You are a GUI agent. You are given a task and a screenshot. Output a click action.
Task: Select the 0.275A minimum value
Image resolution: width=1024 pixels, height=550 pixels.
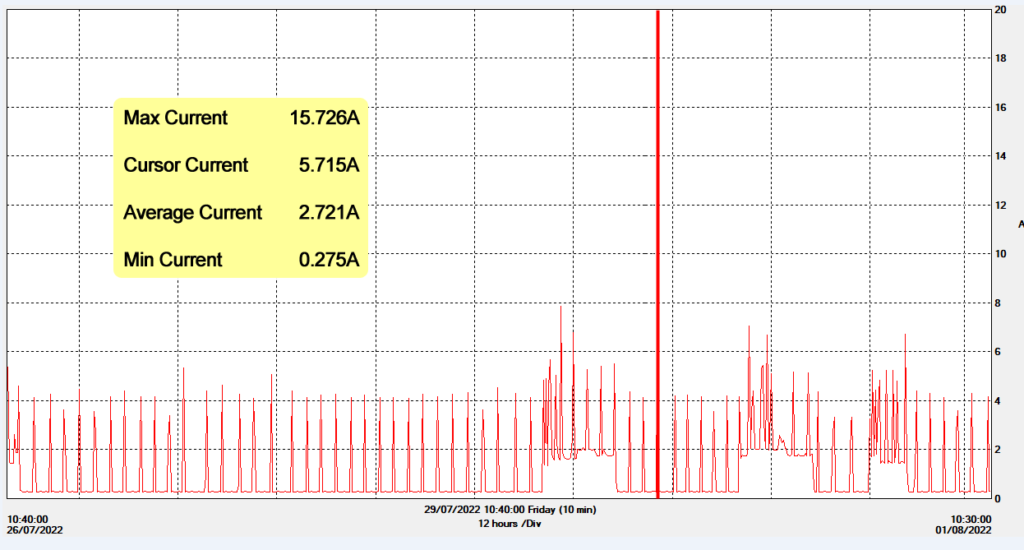point(328,261)
